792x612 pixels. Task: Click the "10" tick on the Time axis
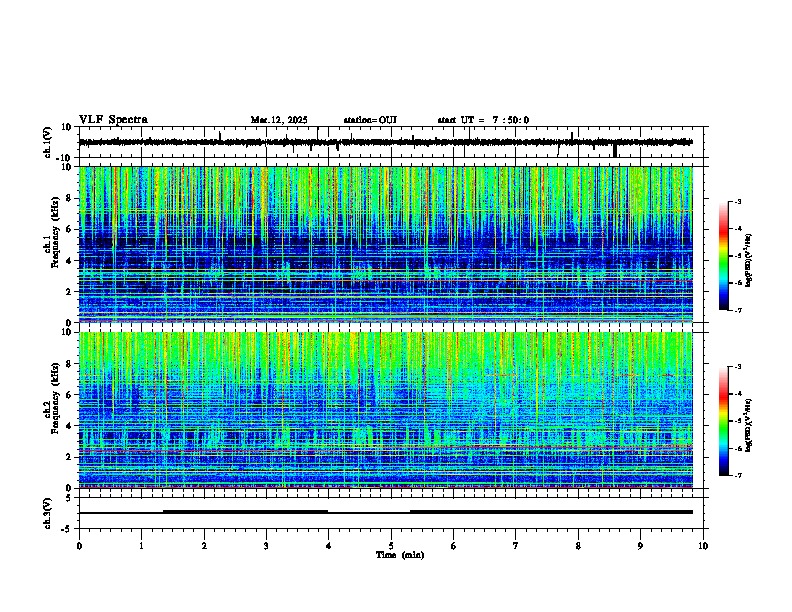pyautogui.click(x=703, y=546)
